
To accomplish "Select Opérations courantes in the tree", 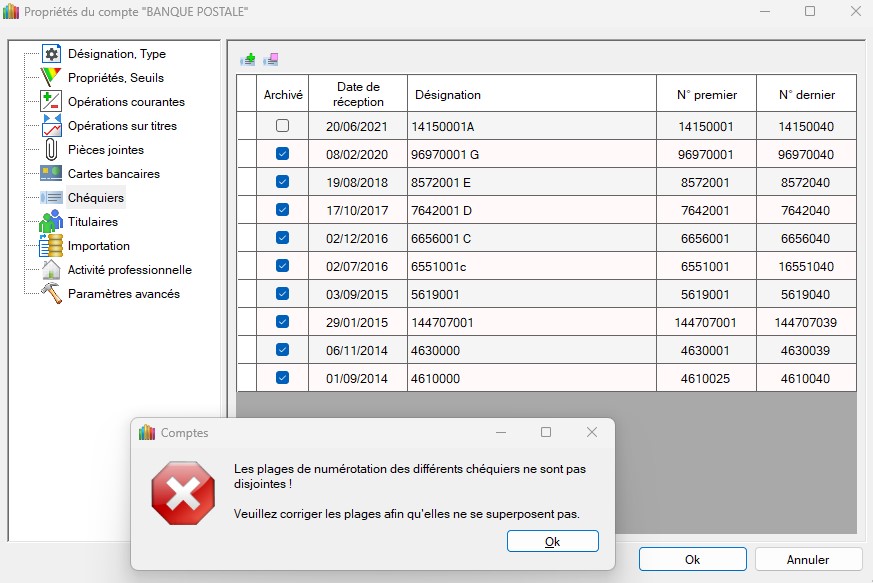I will pos(126,102).
